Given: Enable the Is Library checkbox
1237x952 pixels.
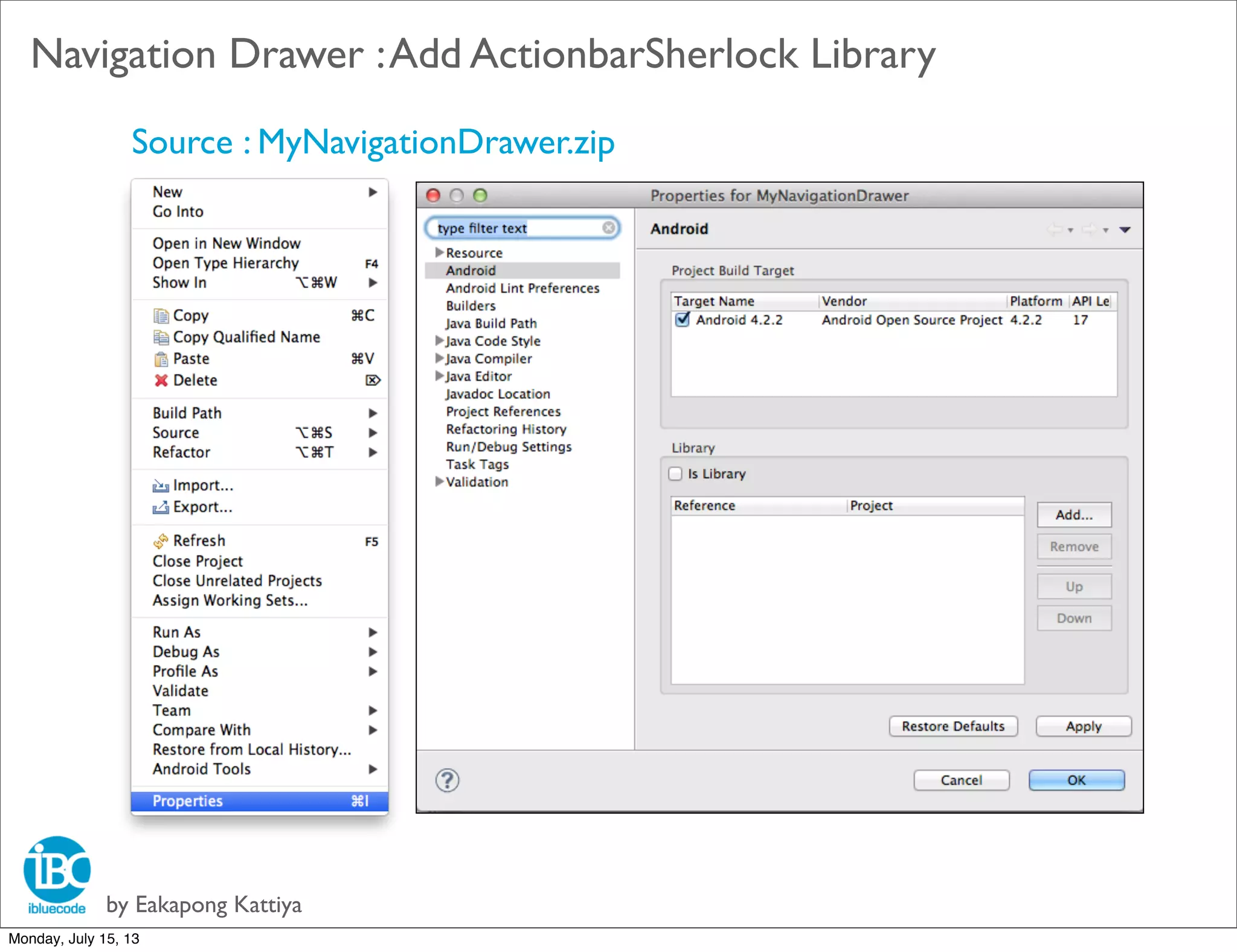Looking at the screenshot, I should pyautogui.click(x=675, y=474).
